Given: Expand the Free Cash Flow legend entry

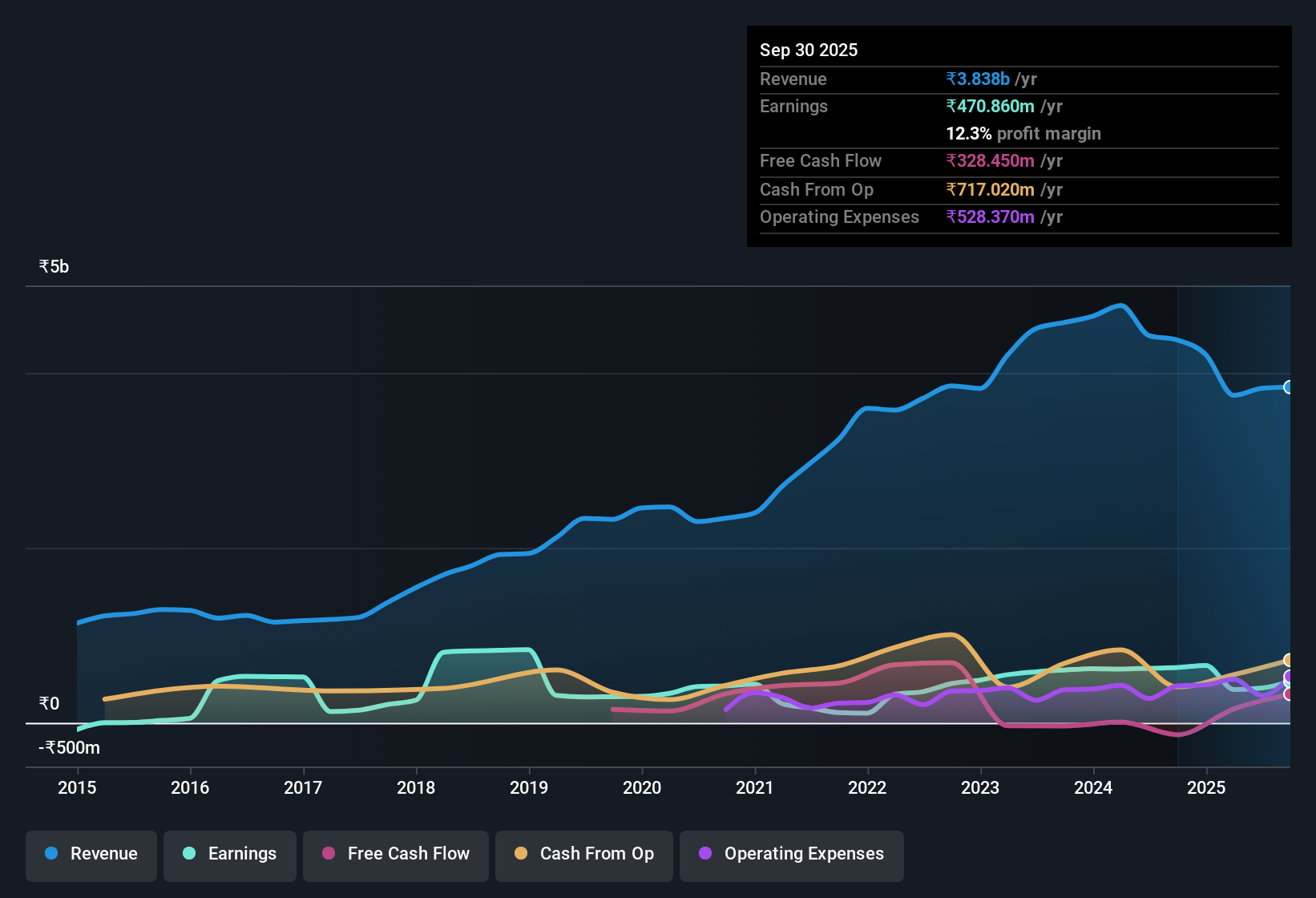Looking at the screenshot, I should [x=395, y=854].
